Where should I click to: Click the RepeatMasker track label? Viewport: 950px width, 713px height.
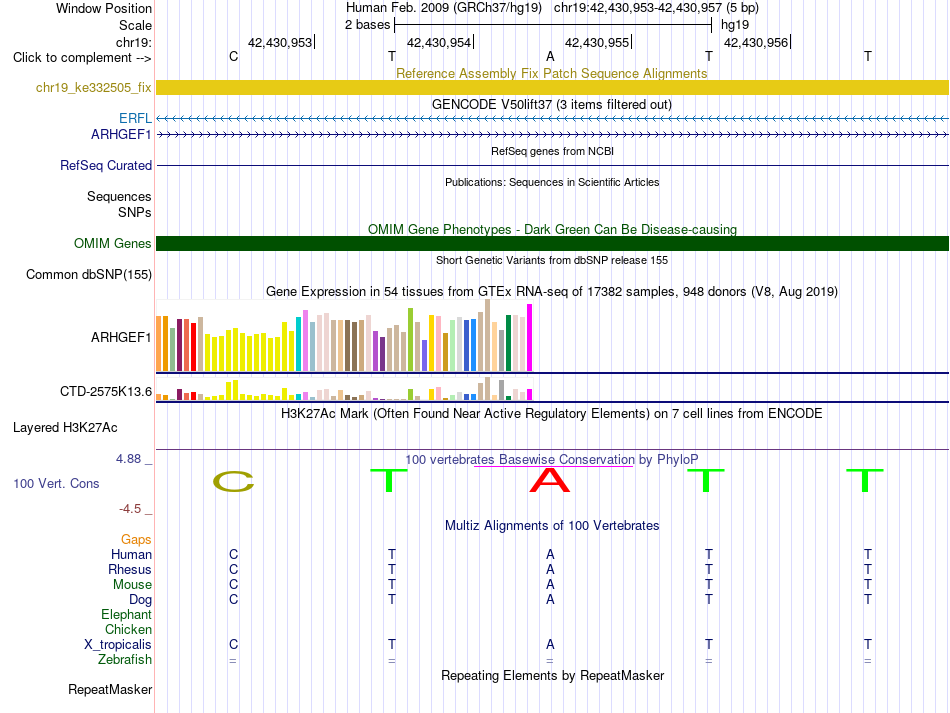(x=110, y=689)
